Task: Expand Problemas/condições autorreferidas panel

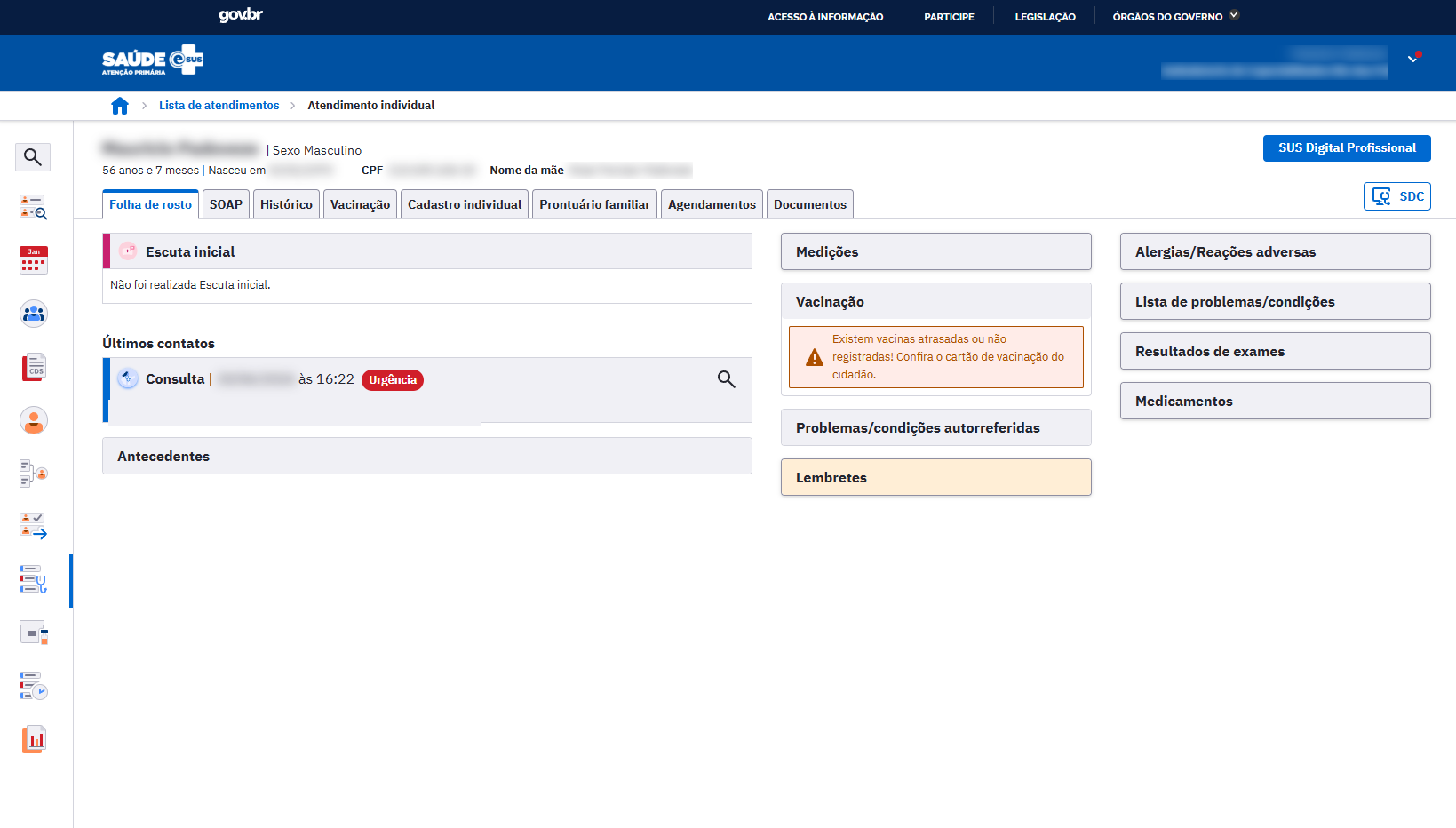Action: tap(936, 427)
